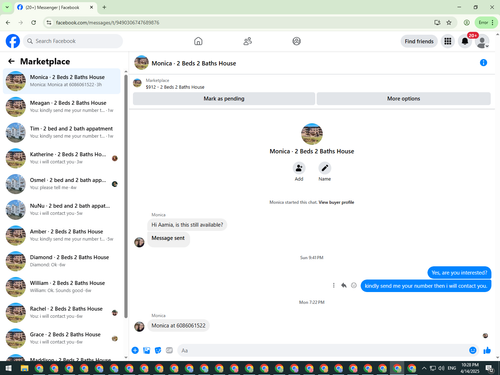Attach a file using the photo icon
Image resolution: width=500 pixels, height=375 pixels.
coord(146,350)
